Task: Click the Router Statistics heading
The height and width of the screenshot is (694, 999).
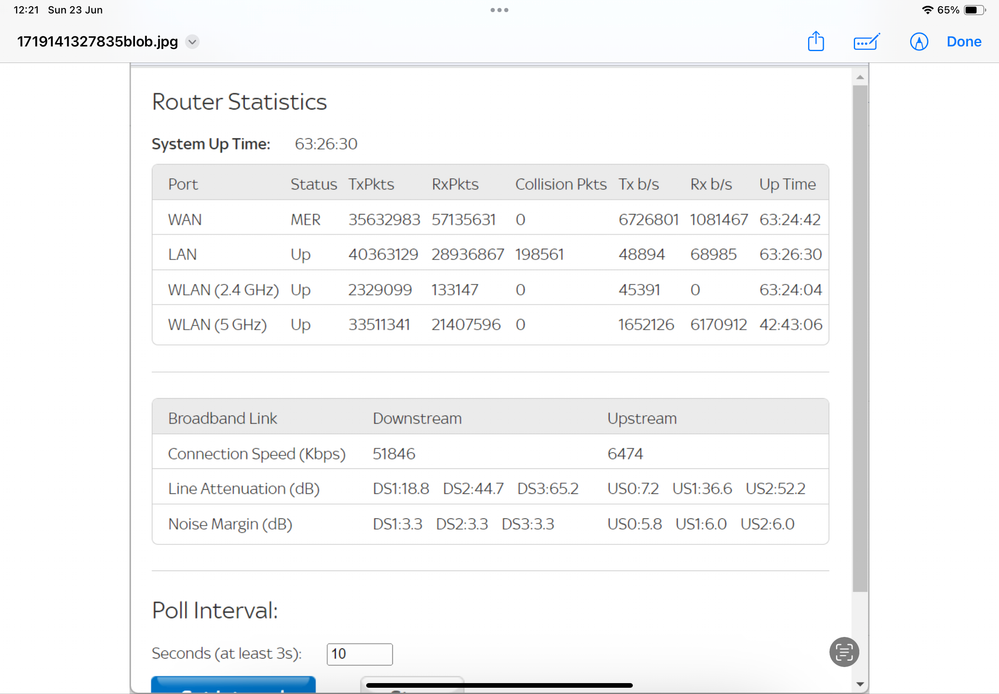Action: point(239,102)
